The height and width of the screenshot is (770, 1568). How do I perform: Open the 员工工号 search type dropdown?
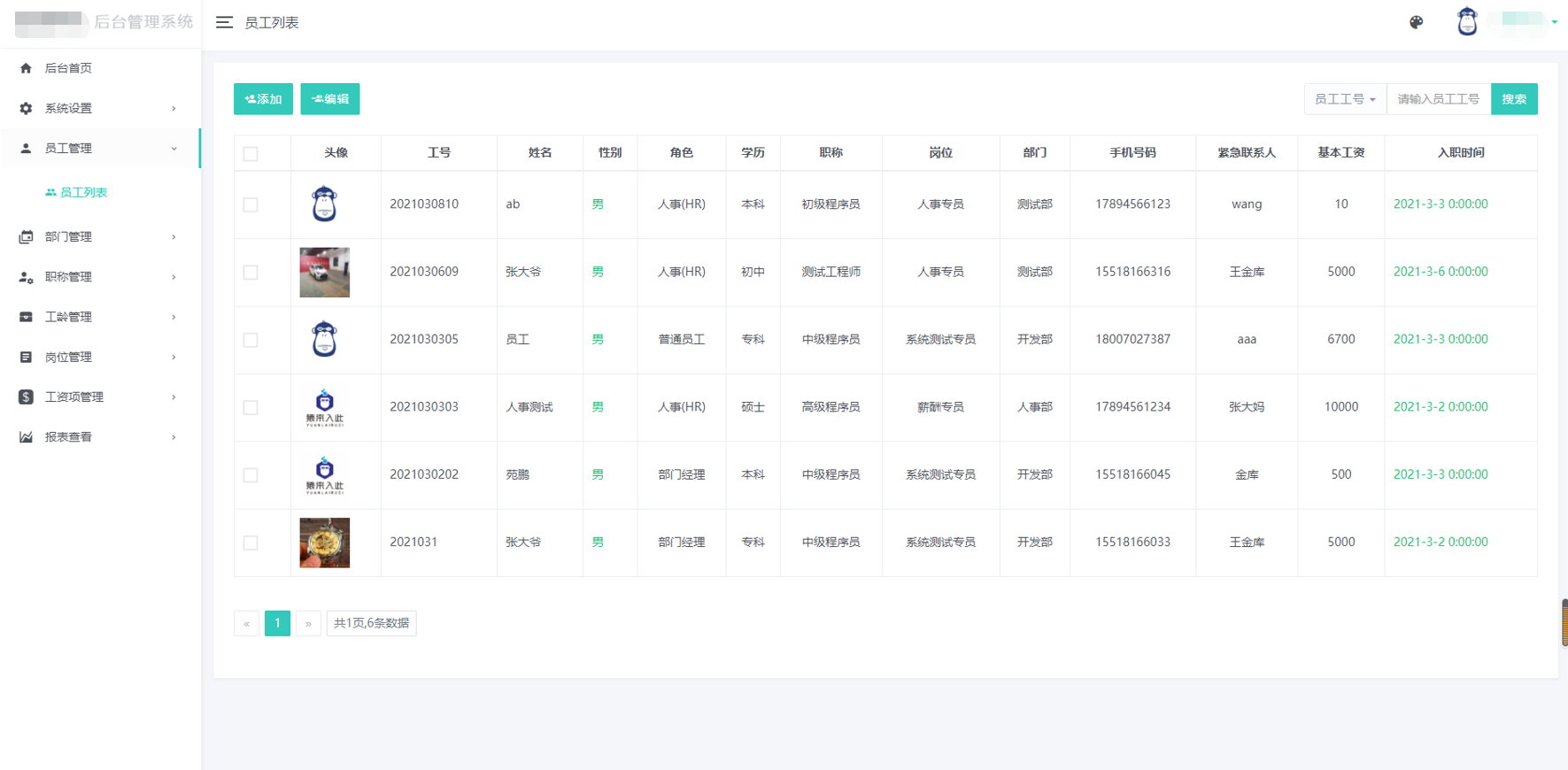click(1345, 99)
